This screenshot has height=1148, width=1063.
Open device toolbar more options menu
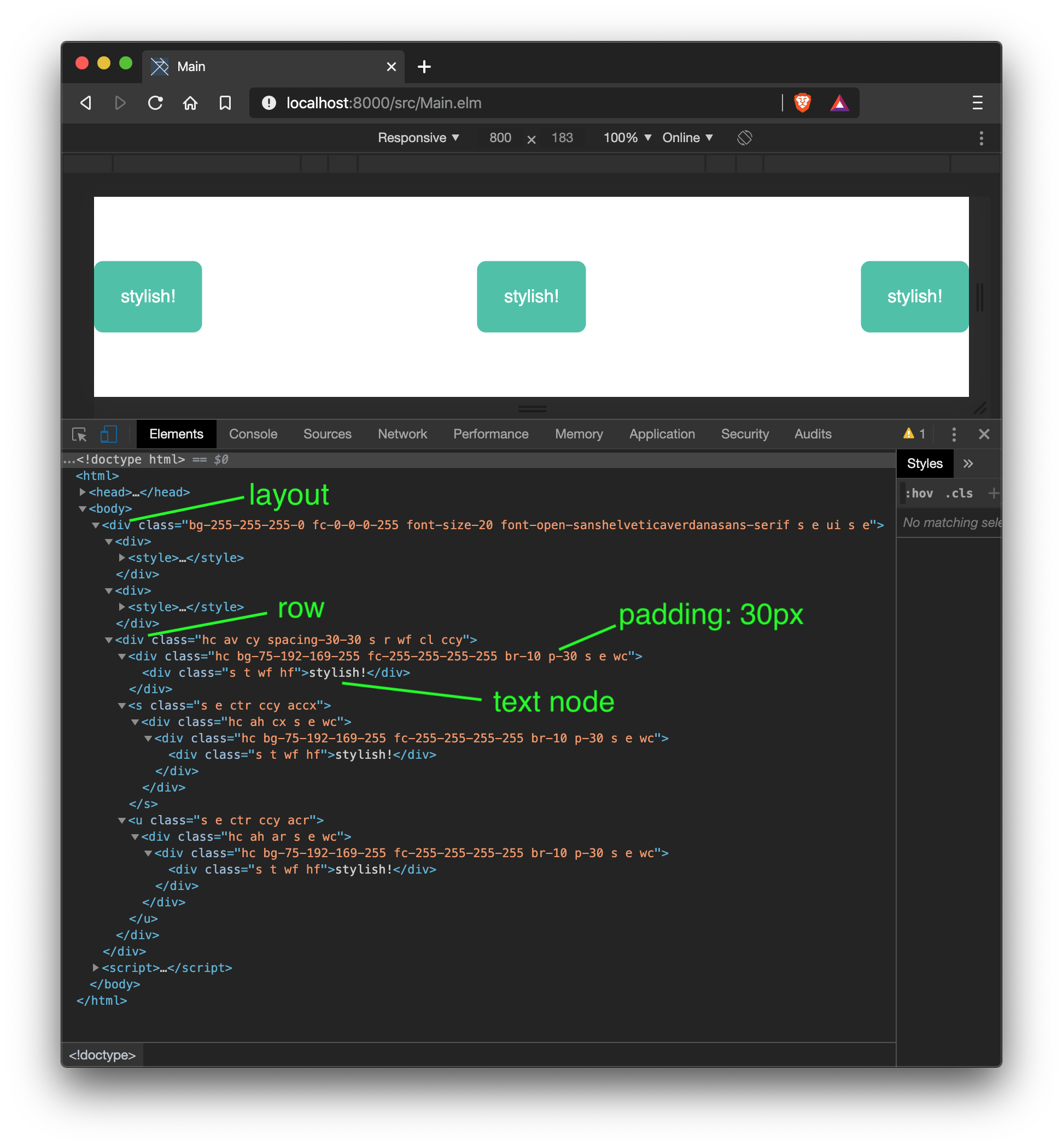[982, 138]
